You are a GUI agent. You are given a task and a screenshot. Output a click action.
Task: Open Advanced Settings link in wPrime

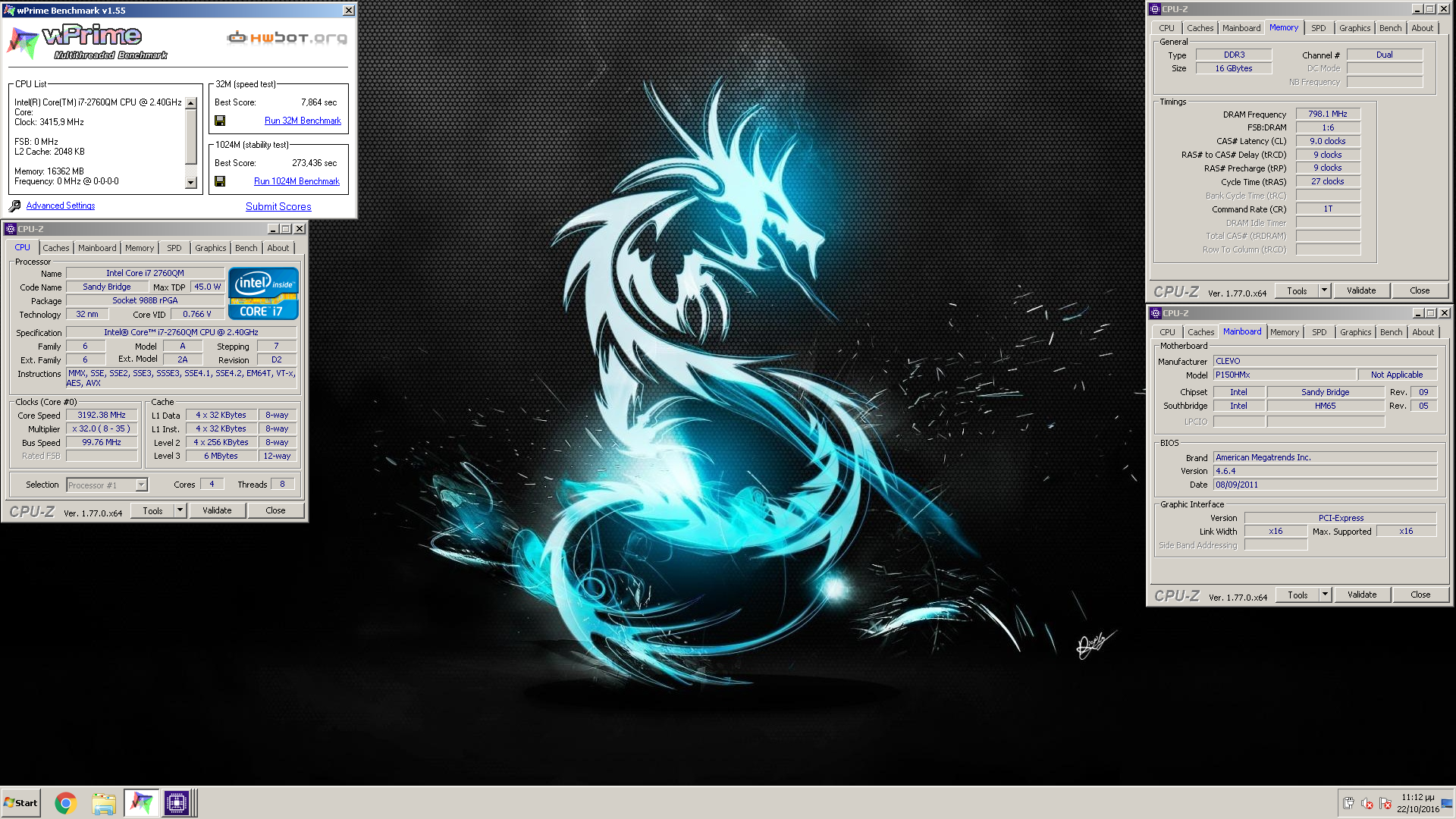tap(61, 206)
